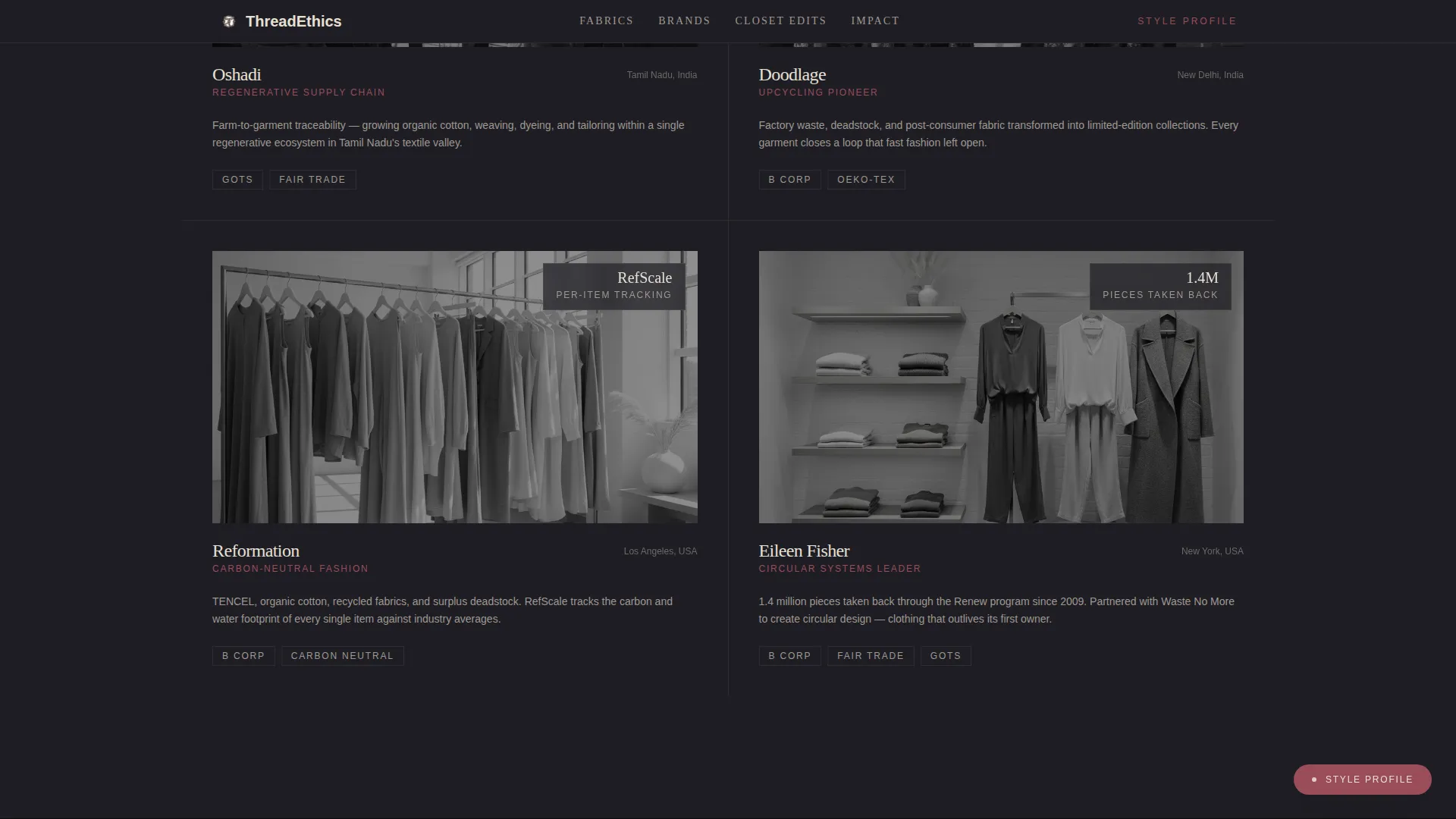
Task: Click the Carbon-Neutral Fashion label
Action: click(290, 569)
